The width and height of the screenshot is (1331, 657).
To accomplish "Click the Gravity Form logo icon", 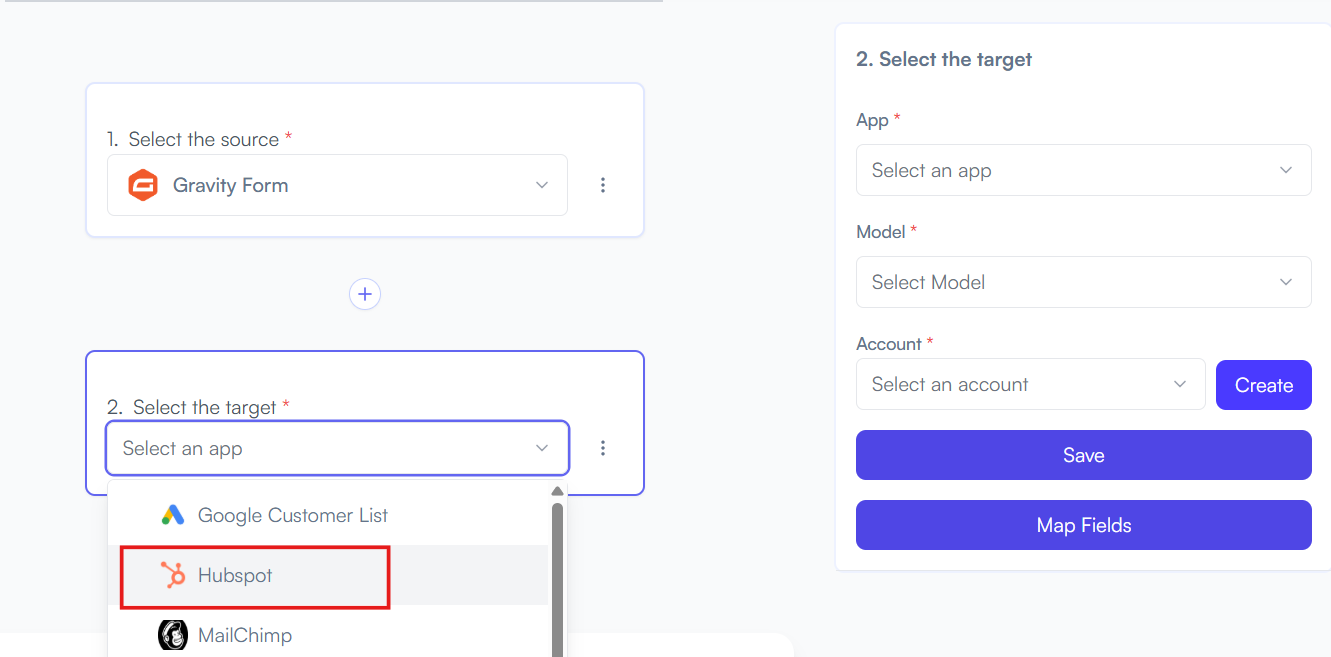I will [x=143, y=185].
